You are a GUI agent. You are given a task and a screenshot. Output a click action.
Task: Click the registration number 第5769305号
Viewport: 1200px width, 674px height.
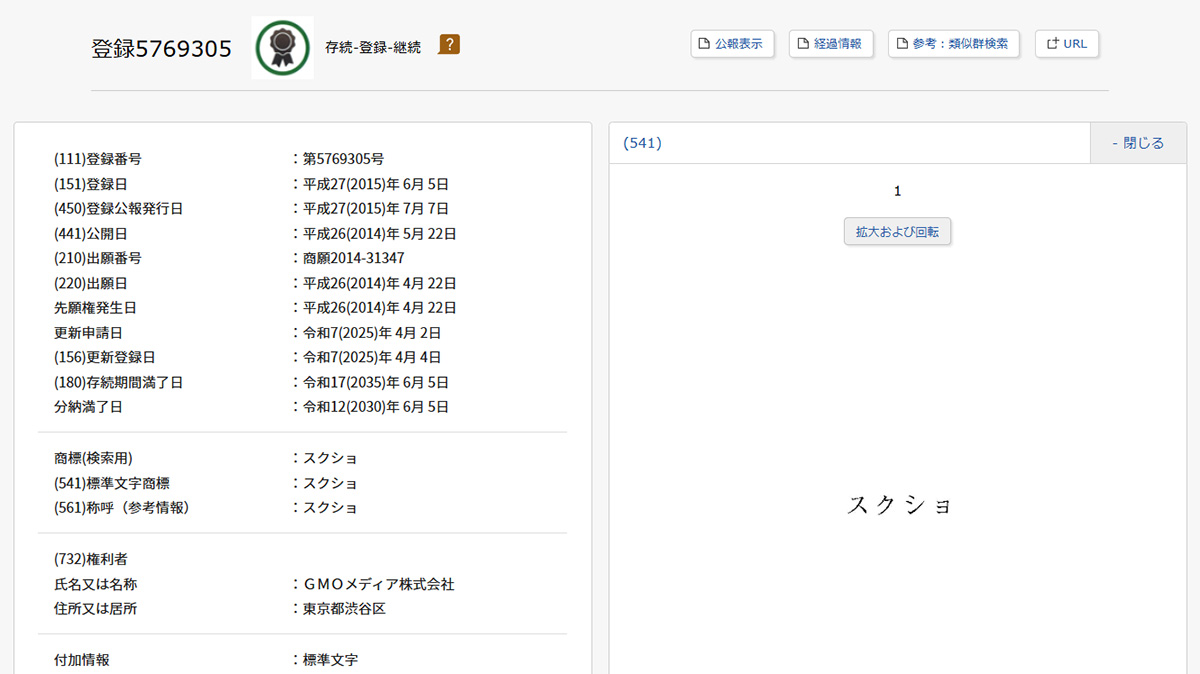[x=344, y=159]
